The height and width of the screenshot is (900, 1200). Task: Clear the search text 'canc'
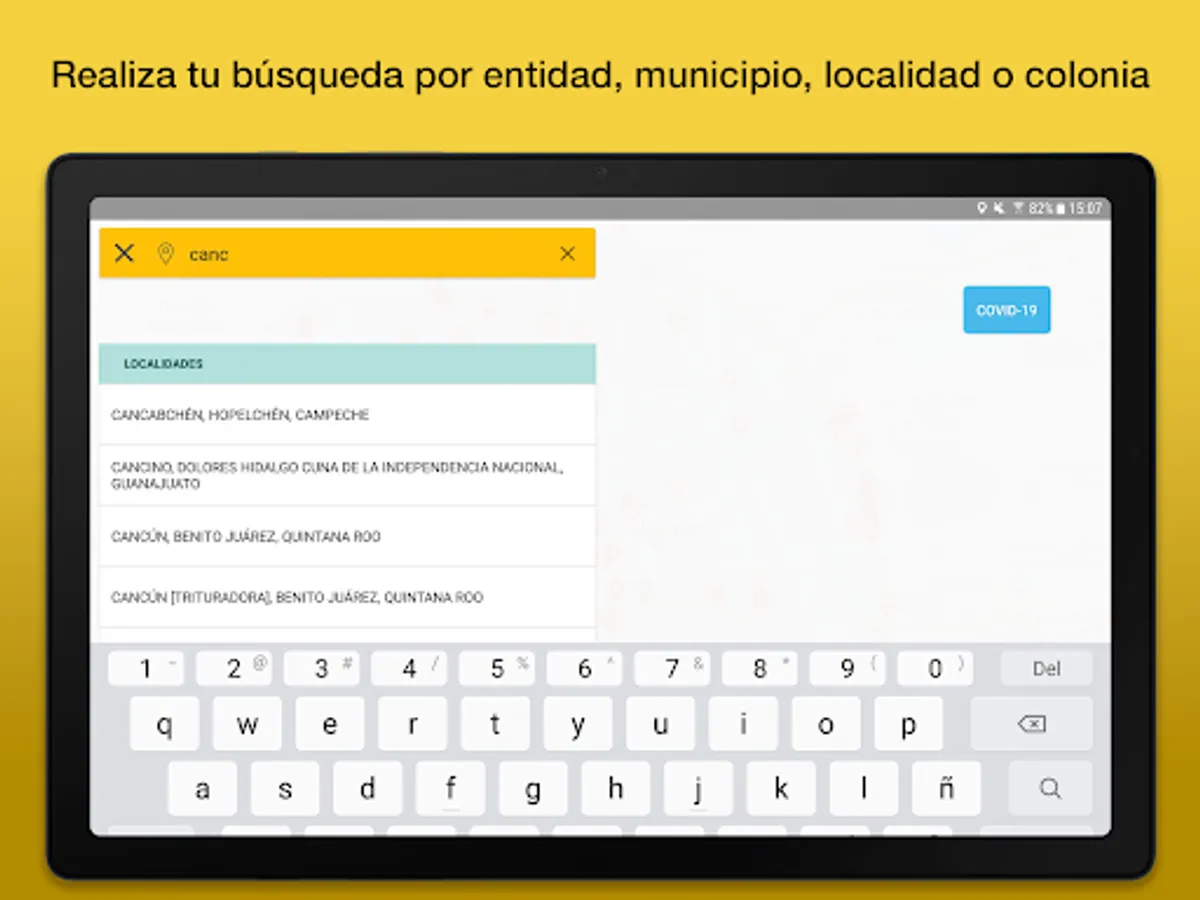click(x=567, y=254)
